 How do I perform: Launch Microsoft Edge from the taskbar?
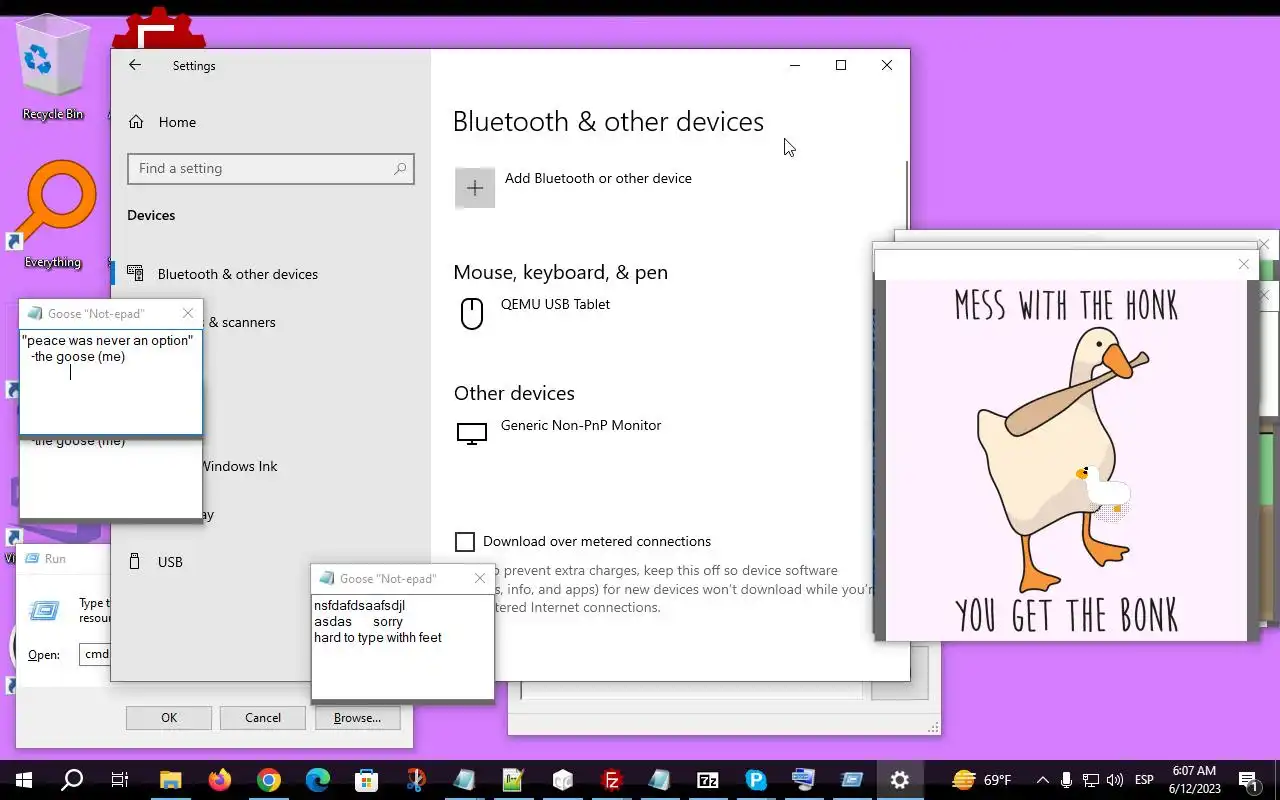pyautogui.click(x=317, y=780)
